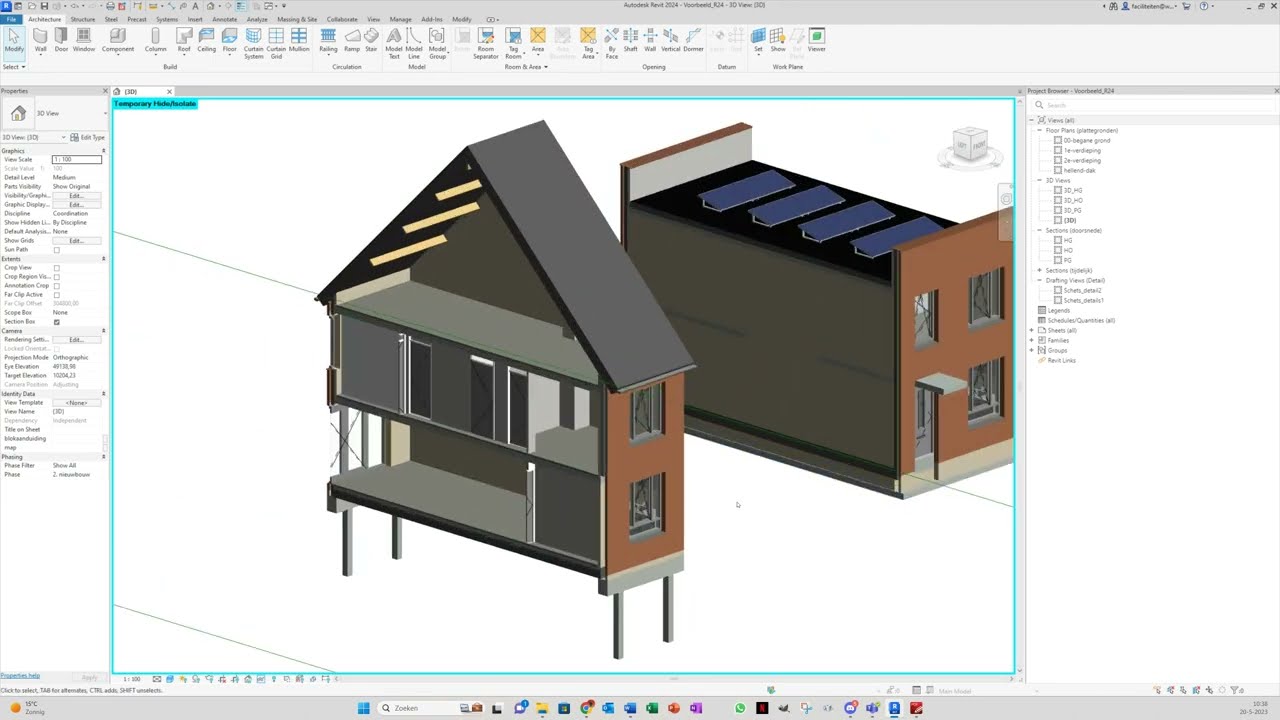The width and height of the screenshot is (1280, 720).
Task: Click the Set work plane tool
Action: pos(758,40)
